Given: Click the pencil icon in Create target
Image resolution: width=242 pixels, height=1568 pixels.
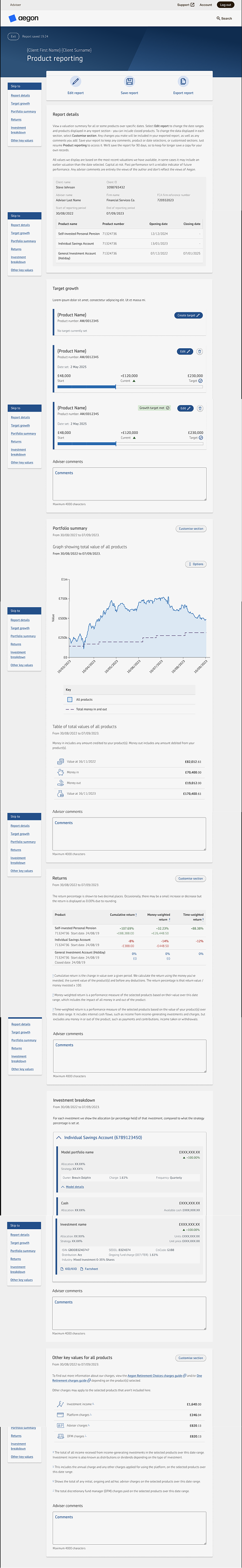Looking at the screenshot, I should [x=198, y=315].
